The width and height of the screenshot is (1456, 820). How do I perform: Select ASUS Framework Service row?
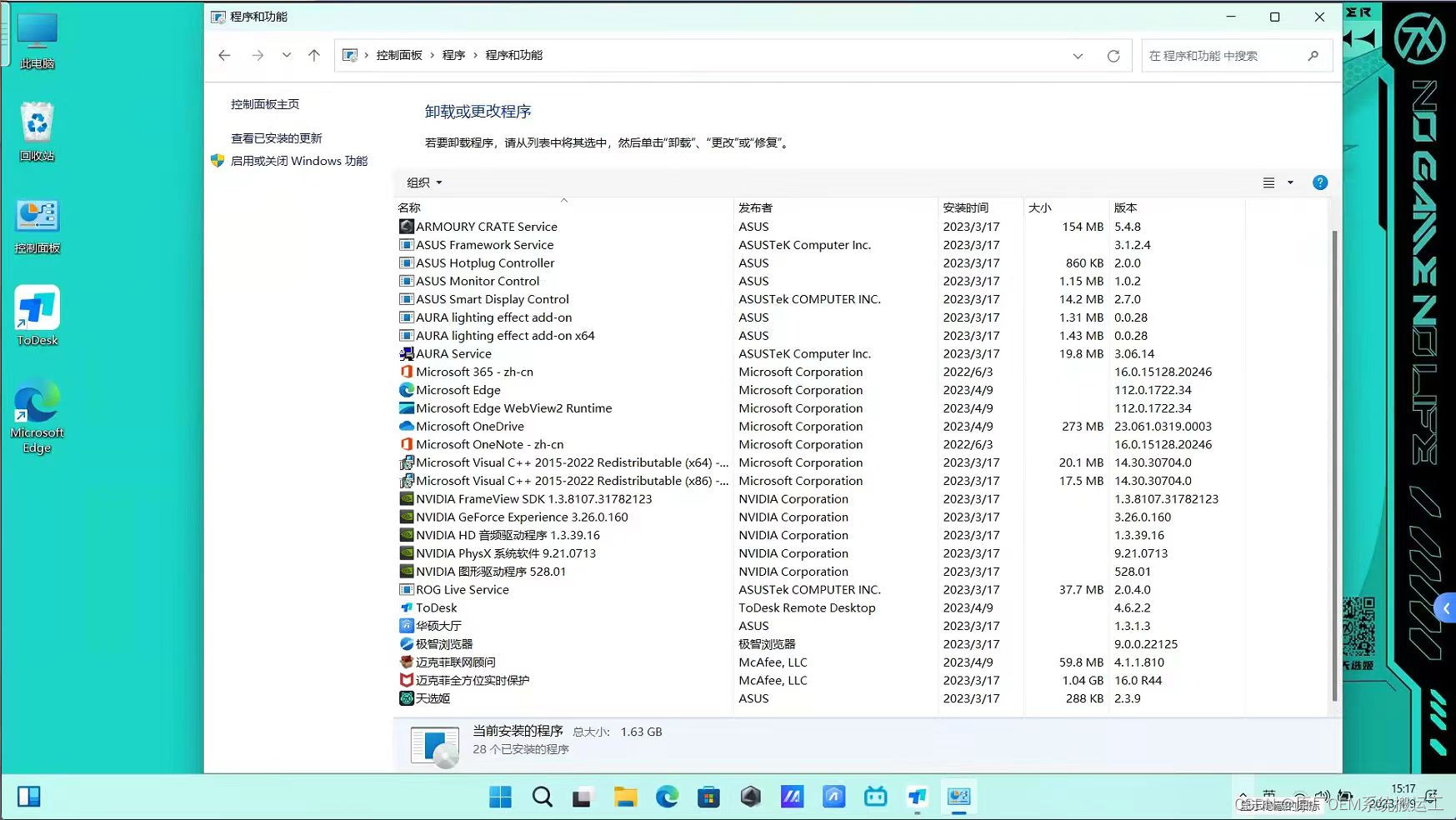(x=821, y=245)
